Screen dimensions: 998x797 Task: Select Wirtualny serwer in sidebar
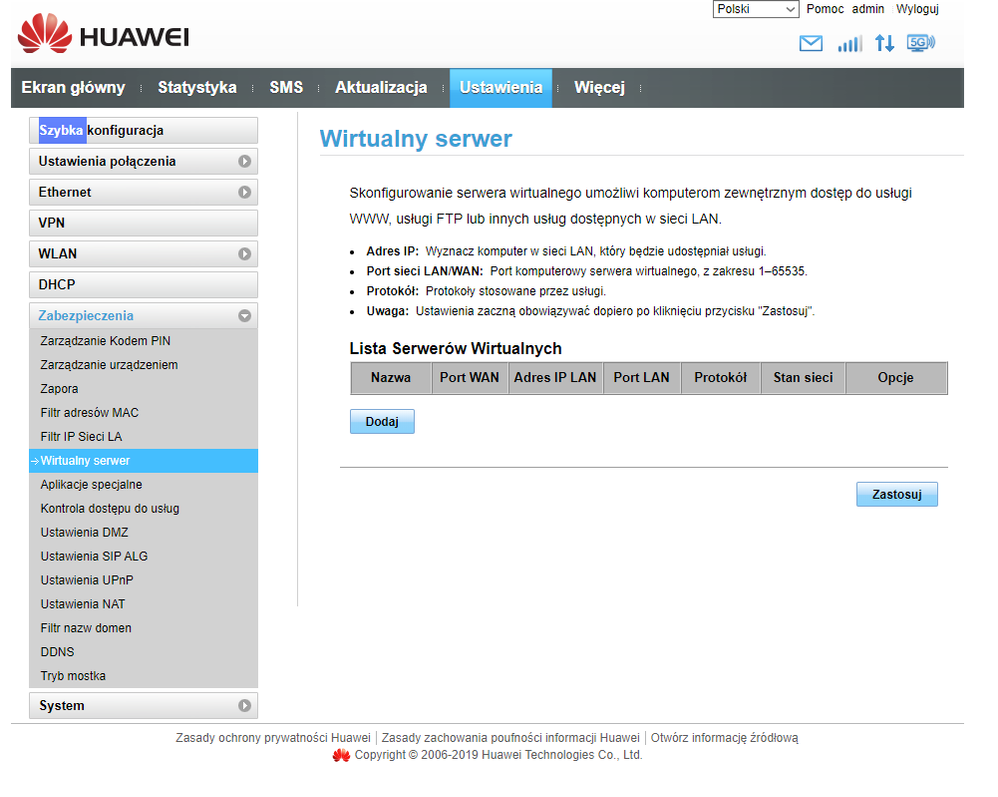pos(143,460)
